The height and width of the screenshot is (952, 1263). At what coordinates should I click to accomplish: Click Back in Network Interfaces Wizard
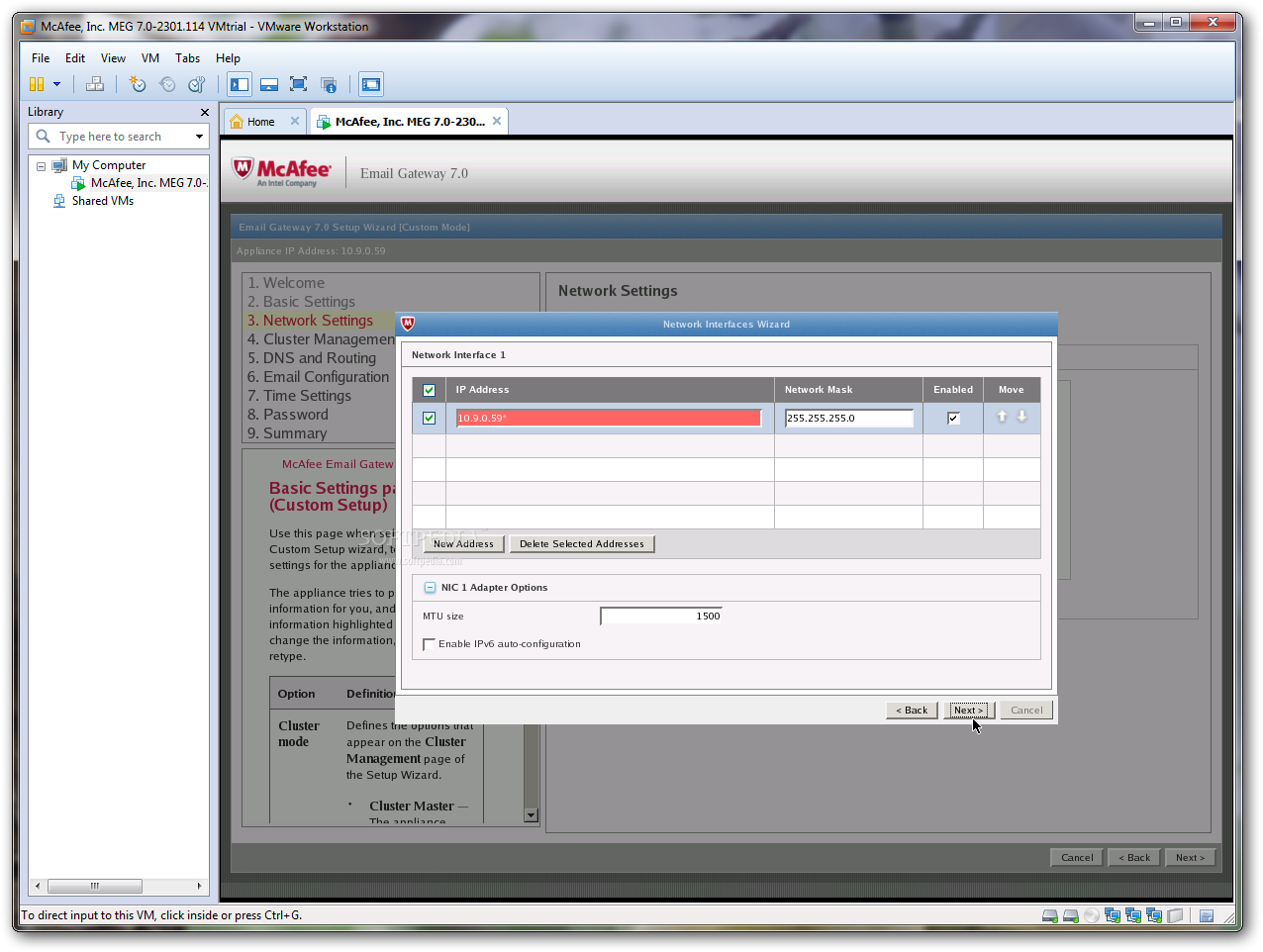912,711
